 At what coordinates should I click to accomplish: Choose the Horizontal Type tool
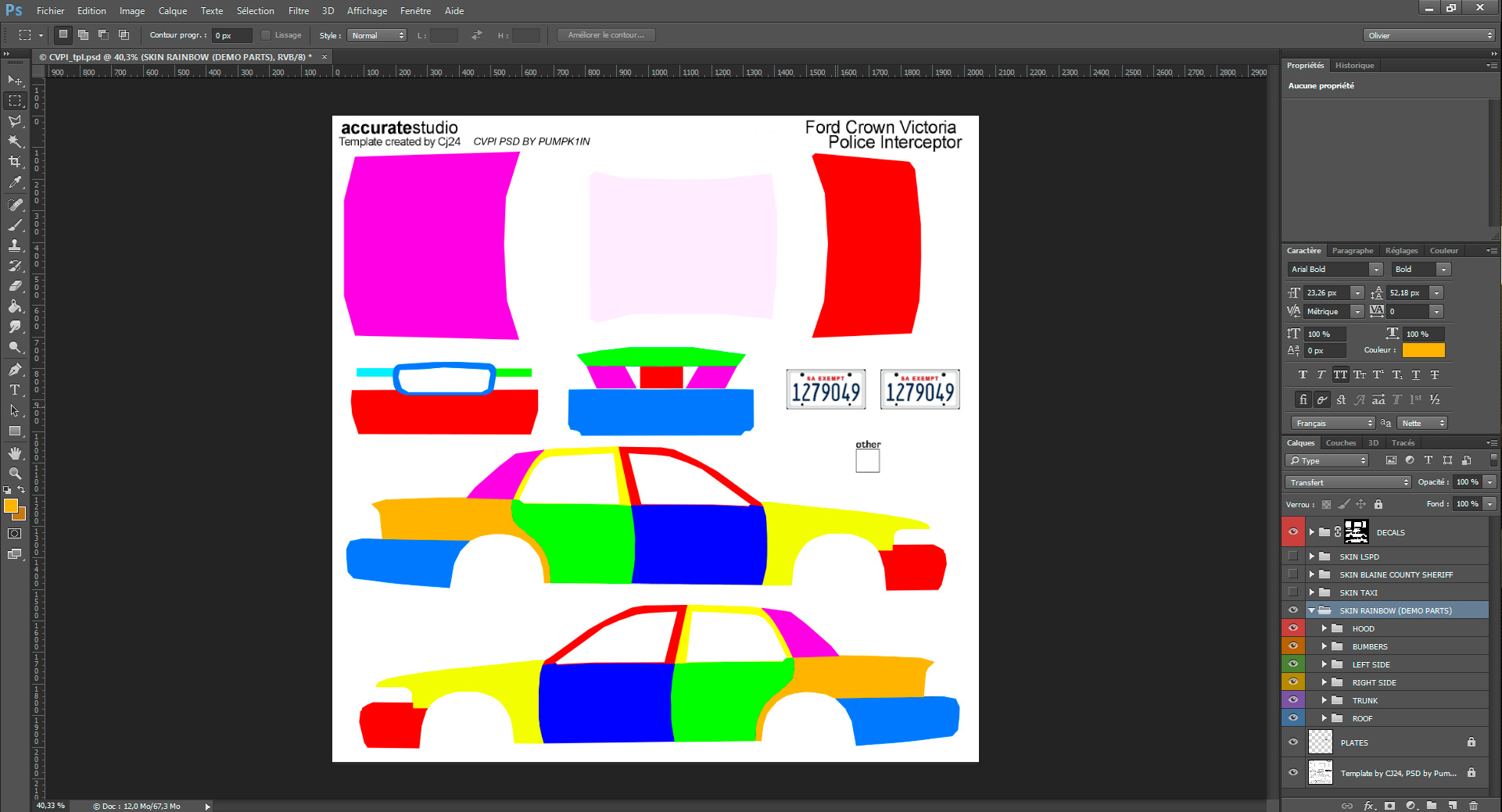point(15,390)
